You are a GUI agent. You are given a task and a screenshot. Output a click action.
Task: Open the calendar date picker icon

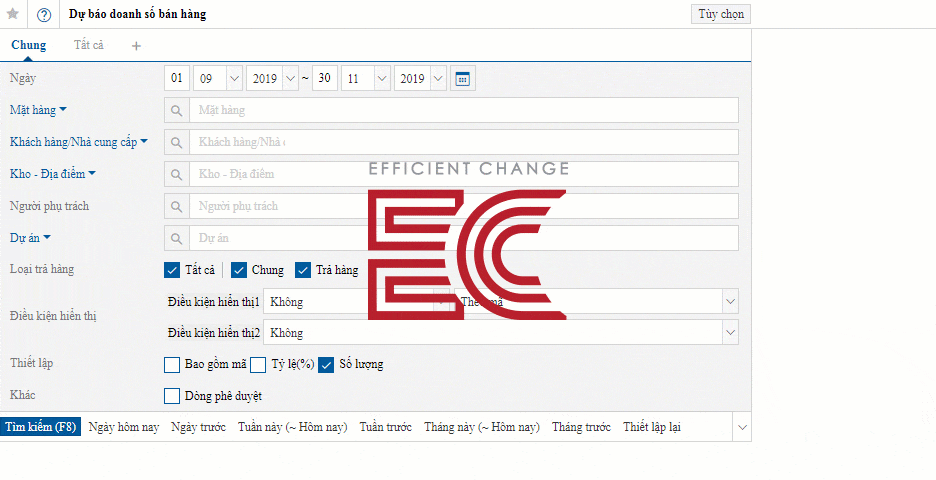463,79
